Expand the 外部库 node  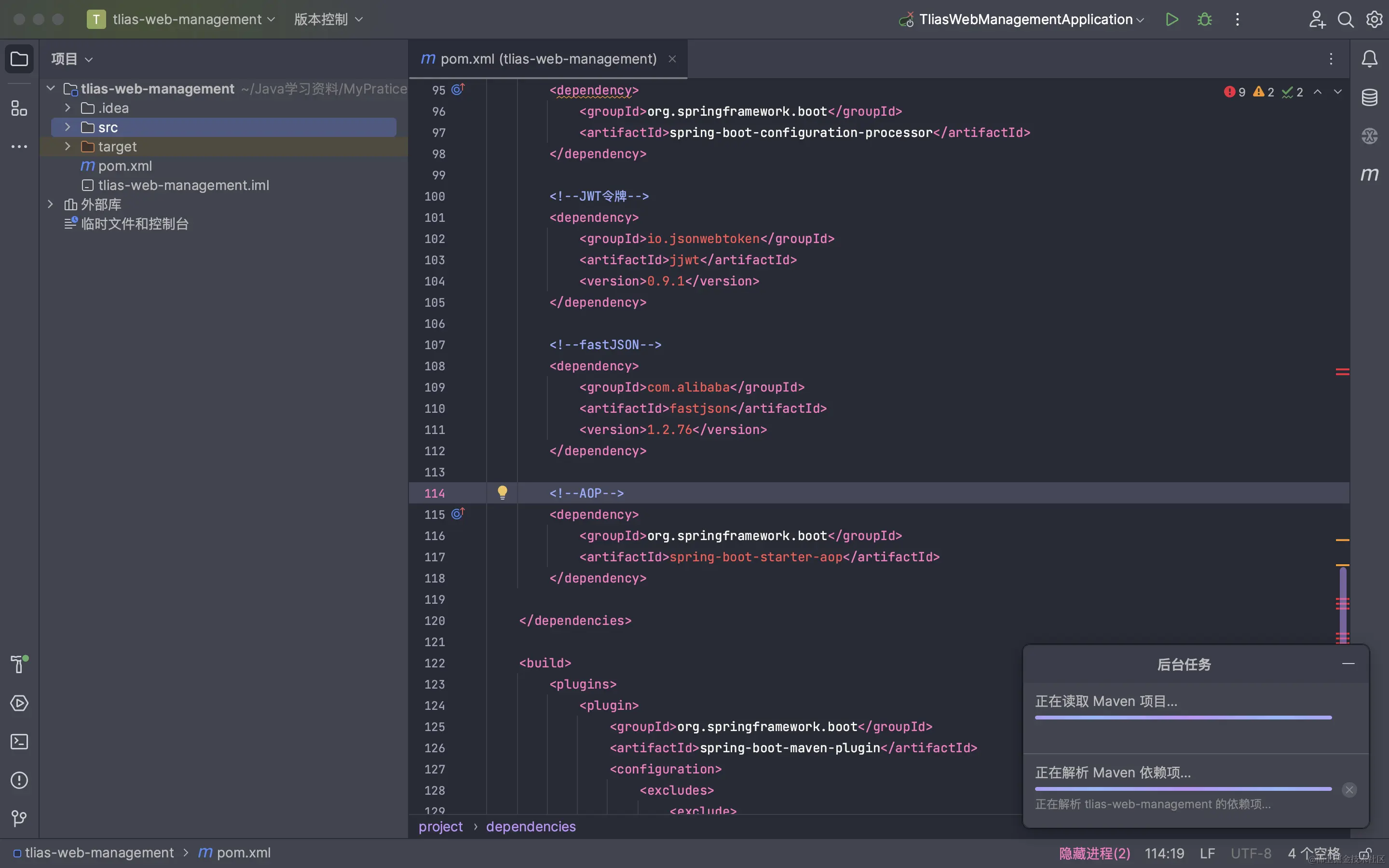(51, 204)
